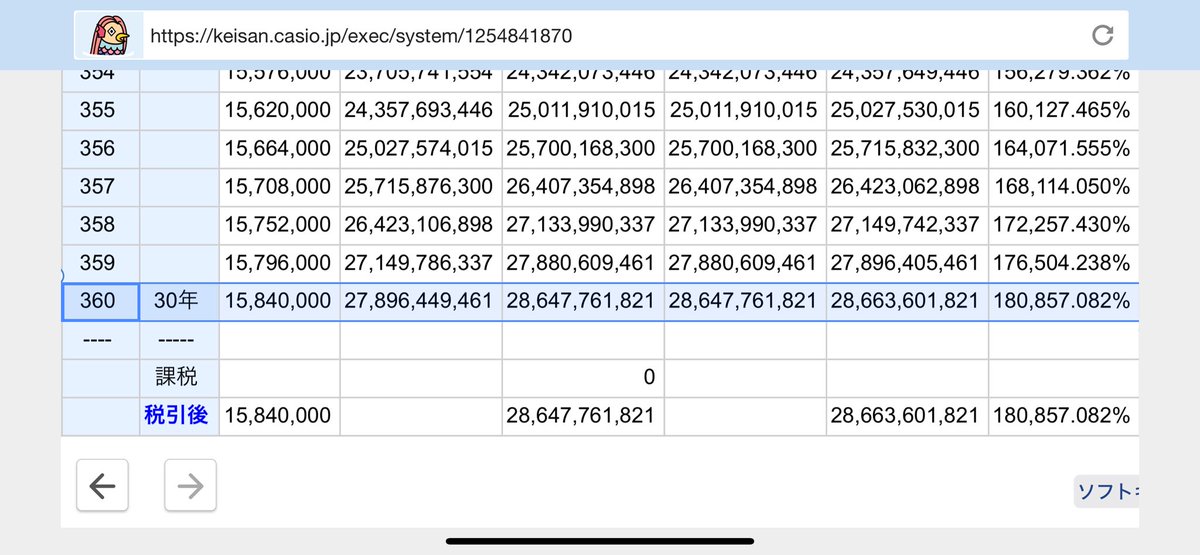This screenshot has width=1200, height=555.
Task: Click the value 26,423,062,898
Action: [905, 186]
